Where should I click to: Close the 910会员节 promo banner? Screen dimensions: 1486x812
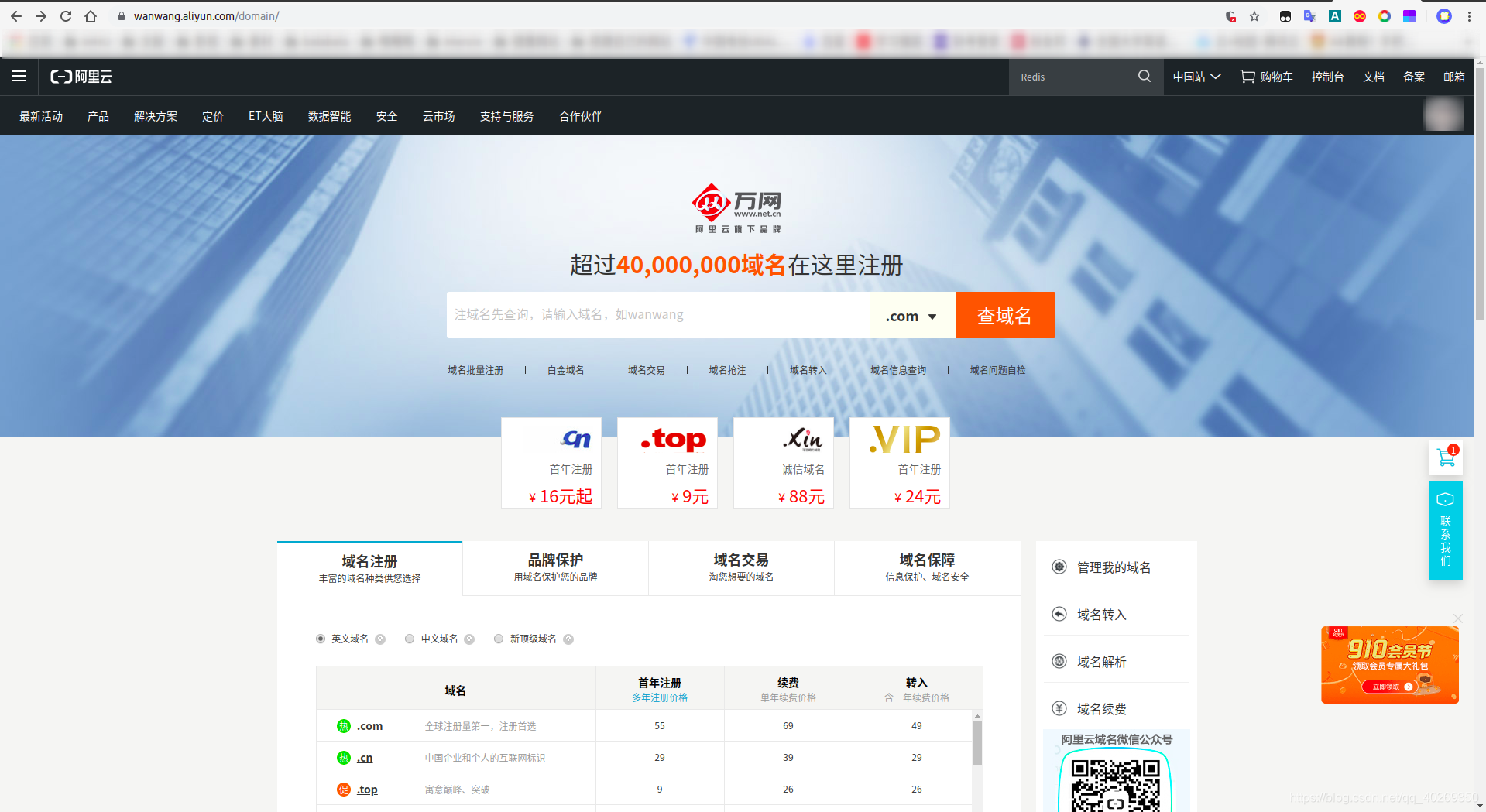[x=1458, y=618]
